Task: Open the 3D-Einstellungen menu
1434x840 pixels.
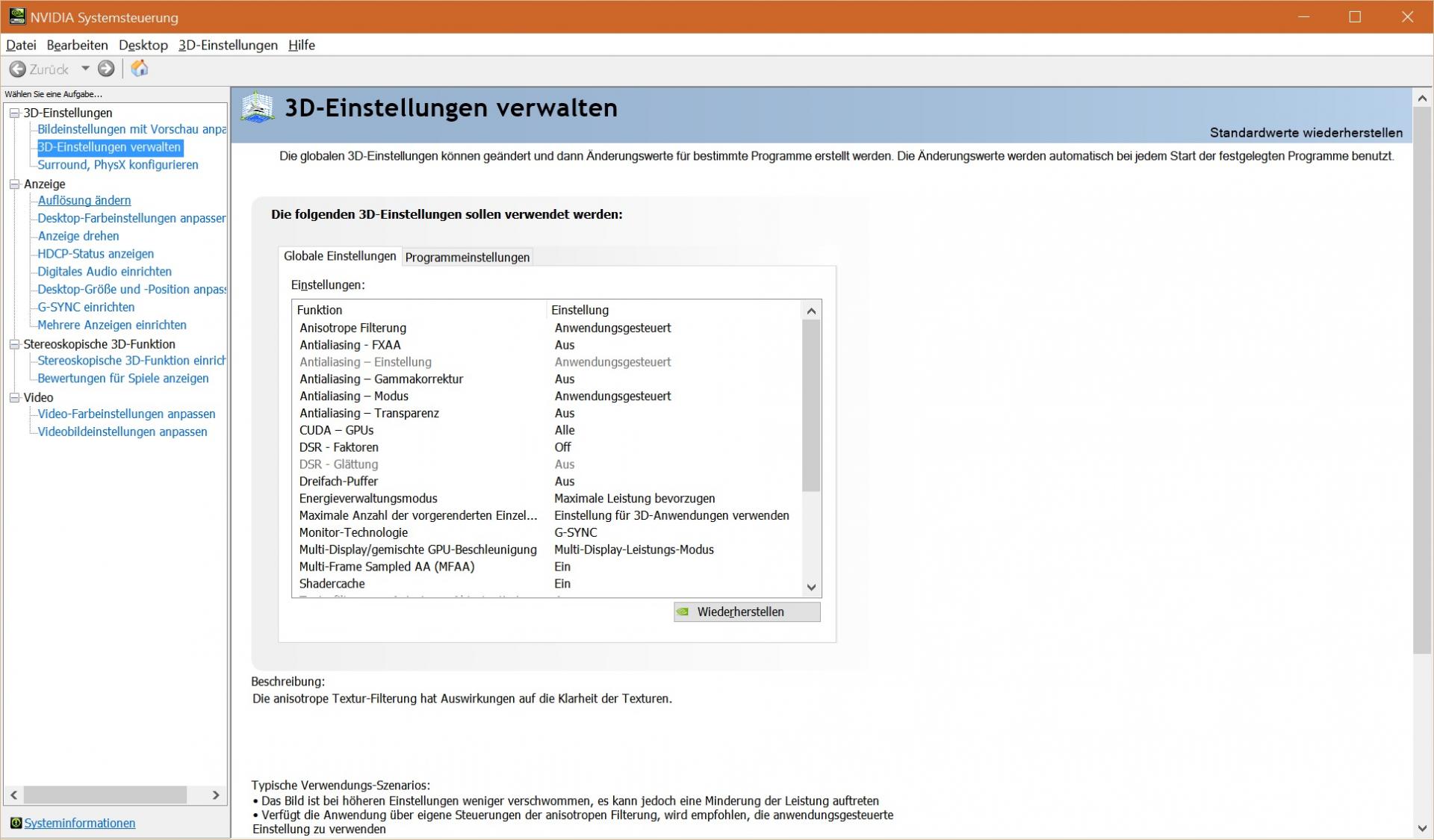Action: pos(228,45)
